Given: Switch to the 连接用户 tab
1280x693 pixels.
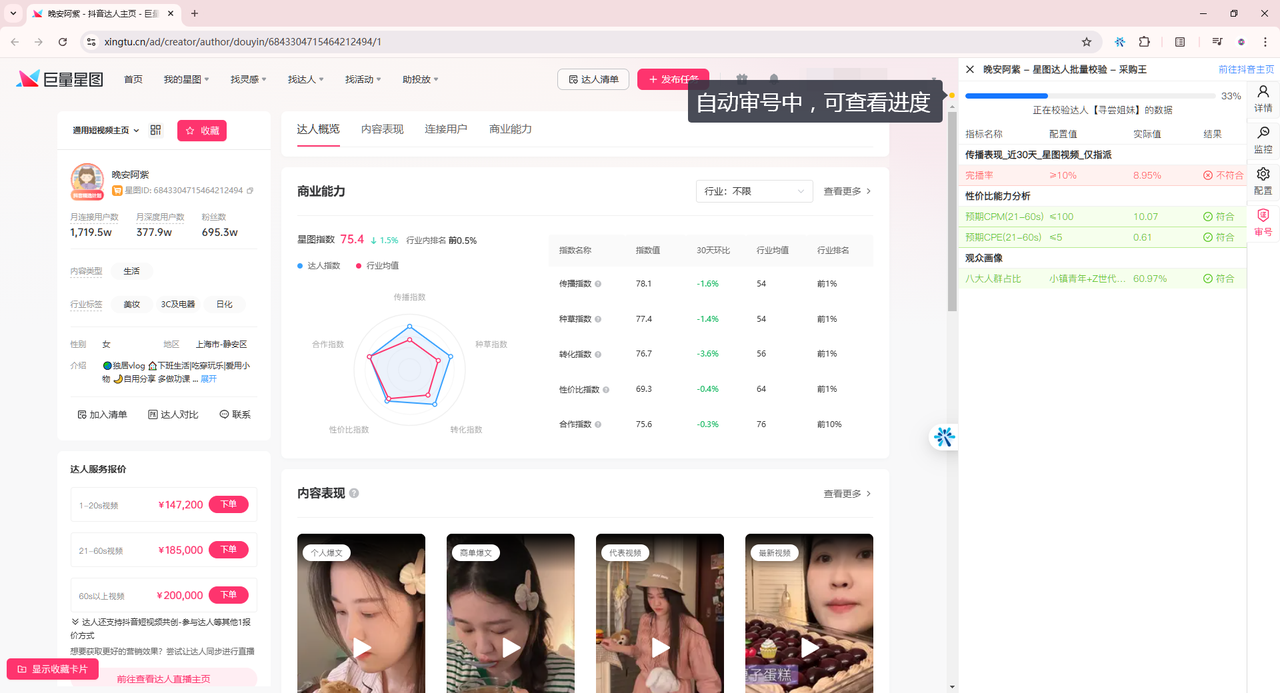Looking at the screenshot, I should click(x=446, y=129).
